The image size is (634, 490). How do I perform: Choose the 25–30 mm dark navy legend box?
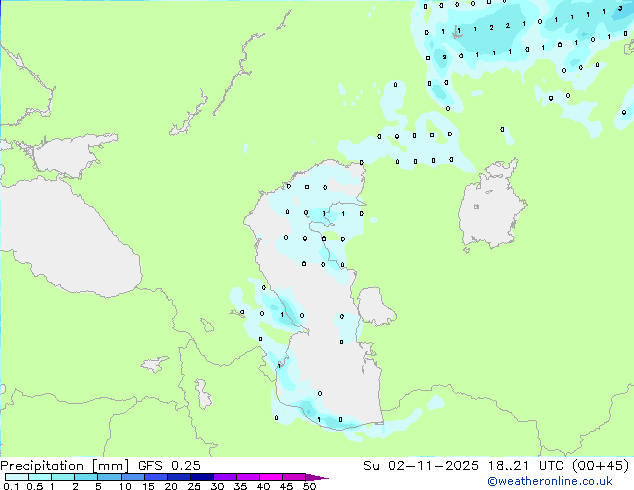coord(201,477)
